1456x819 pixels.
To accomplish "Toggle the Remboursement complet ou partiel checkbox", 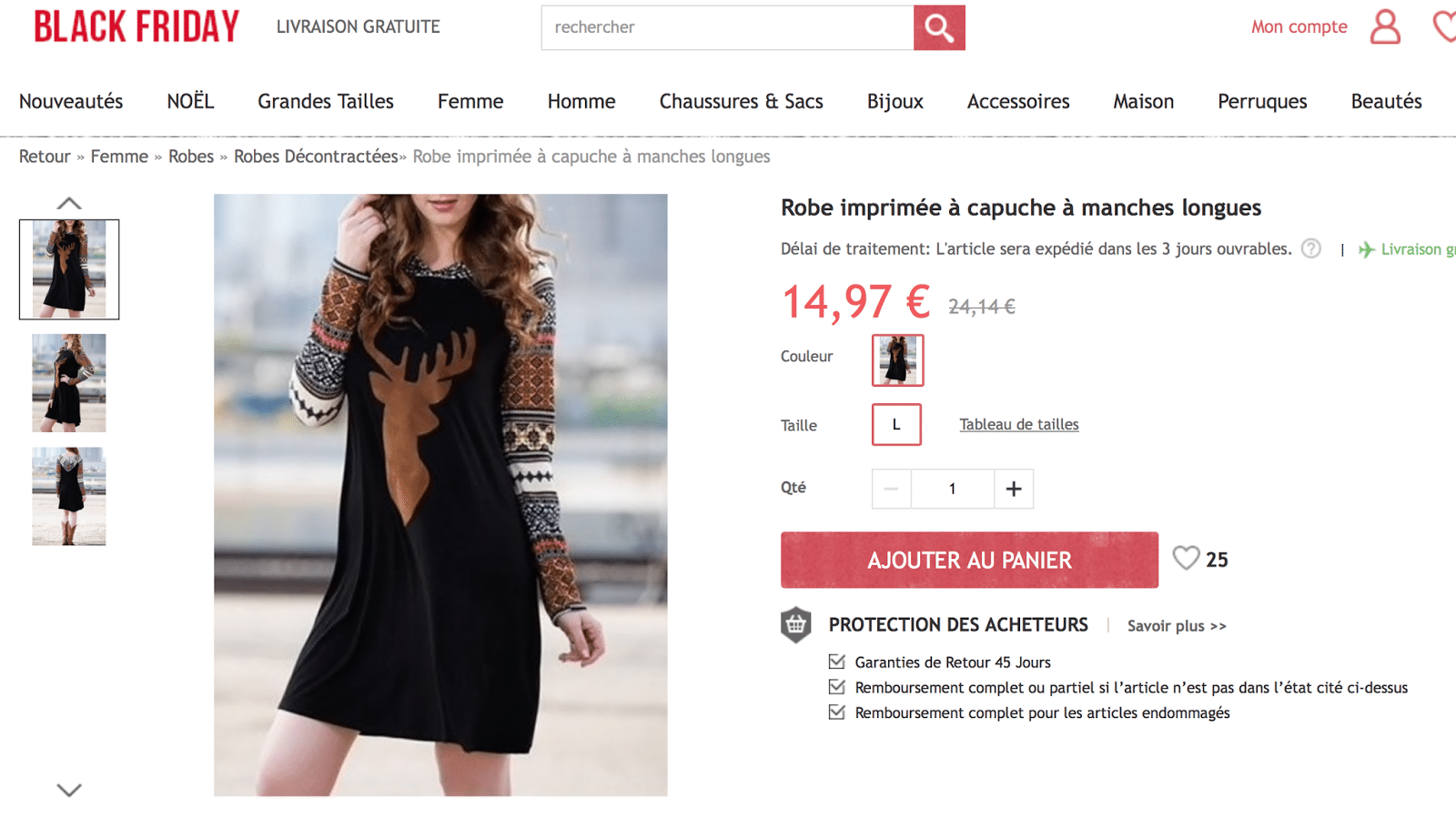I will (836, 687).
